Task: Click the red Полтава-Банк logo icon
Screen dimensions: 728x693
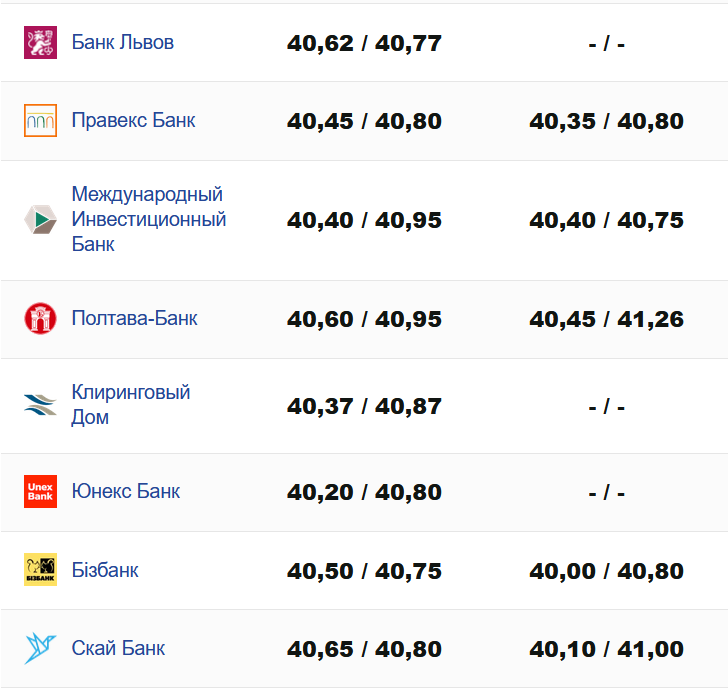Action: (x=40, y=318)
